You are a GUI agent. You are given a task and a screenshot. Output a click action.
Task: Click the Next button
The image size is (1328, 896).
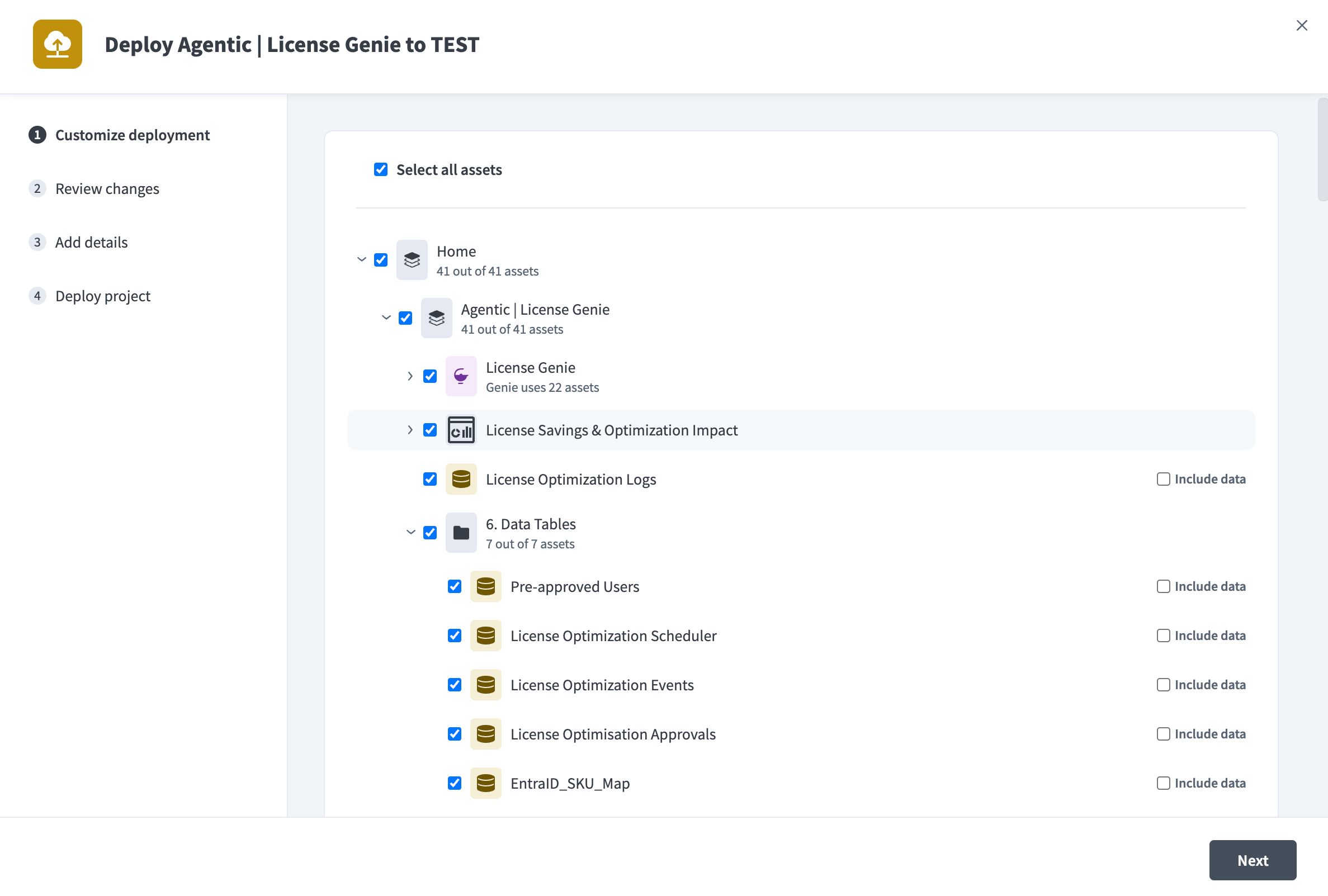pos(1253,860)
